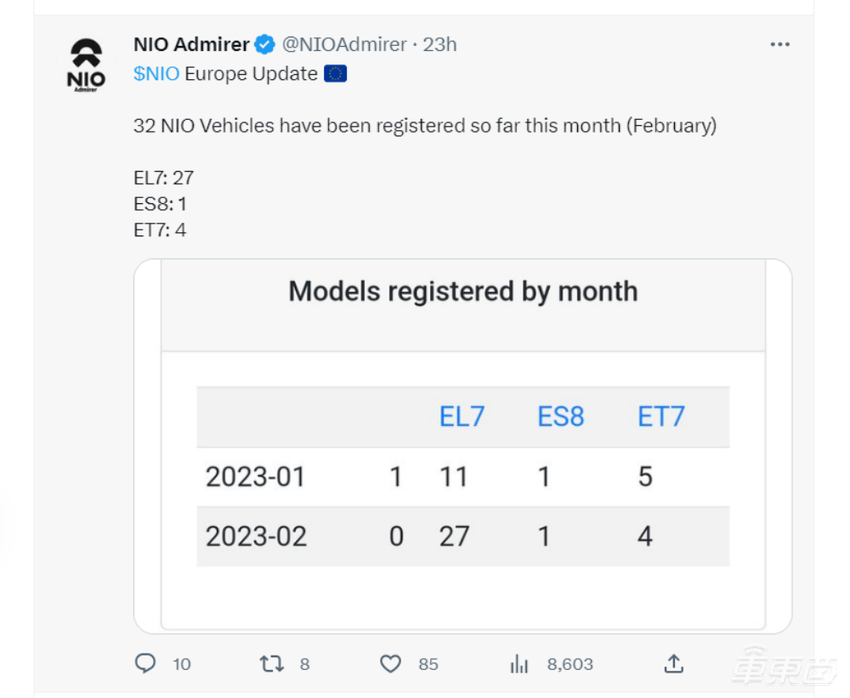Click the NIO Admirer display name
This screenshot has height=698, width=850.
tap(191, 44)
